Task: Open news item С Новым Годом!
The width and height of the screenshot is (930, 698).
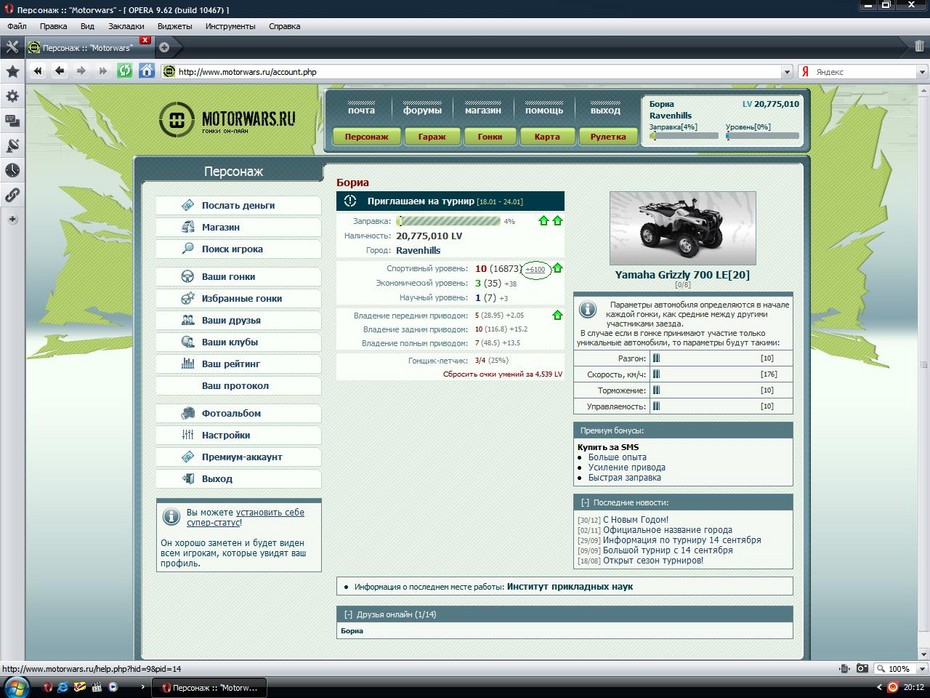Action: tap(635, 519)
